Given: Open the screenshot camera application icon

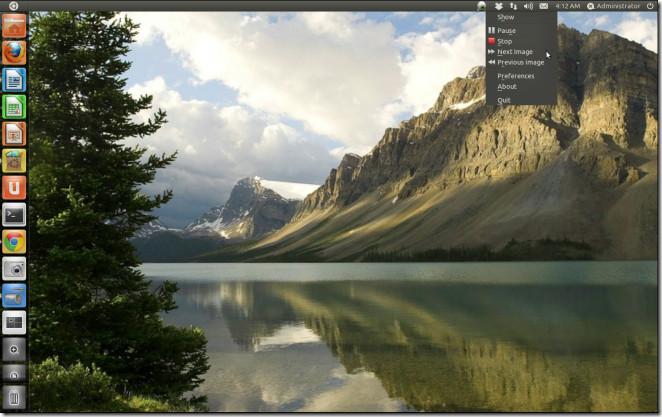Looking at the screenshot, I should (14, 269).
